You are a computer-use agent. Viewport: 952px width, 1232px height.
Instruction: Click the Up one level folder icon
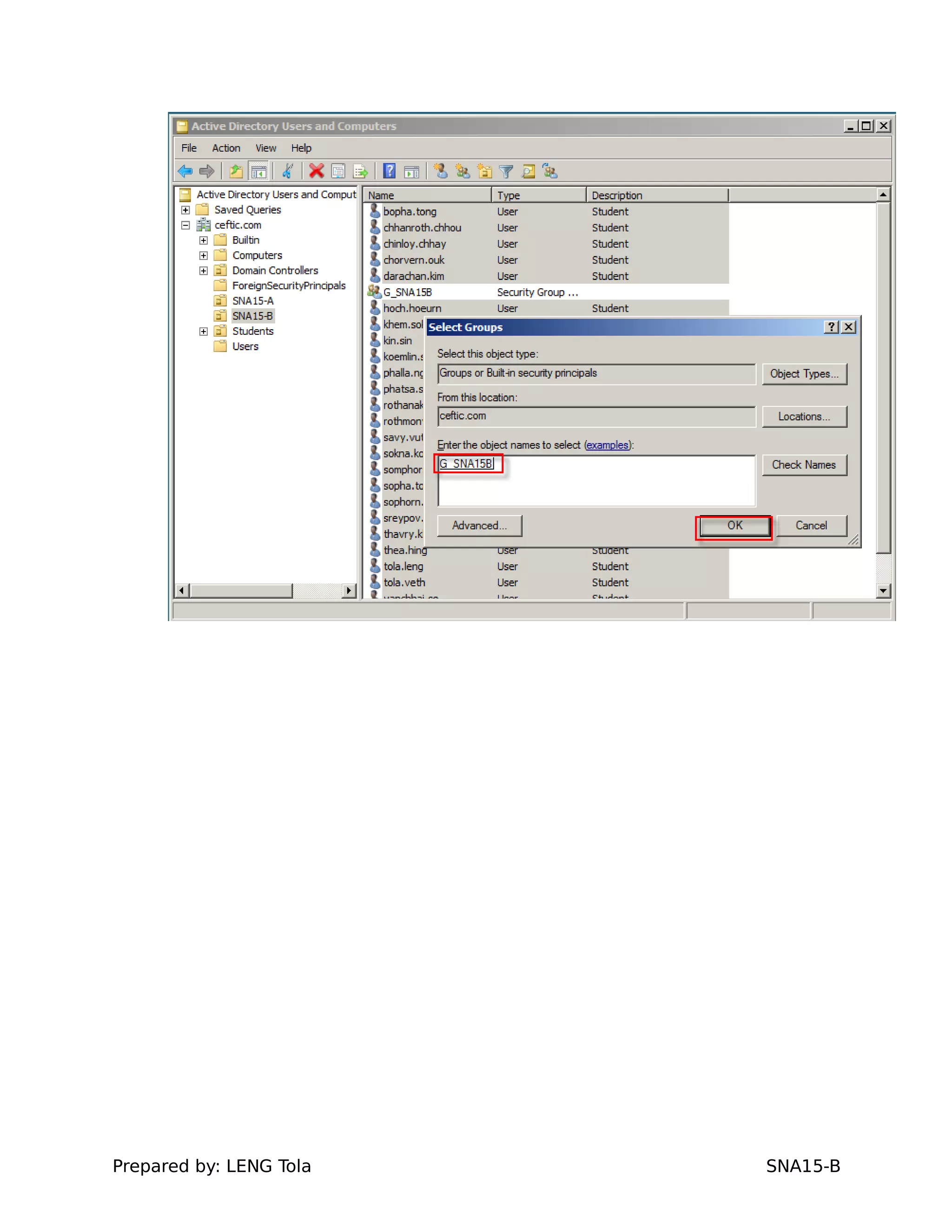coord(236,171)
